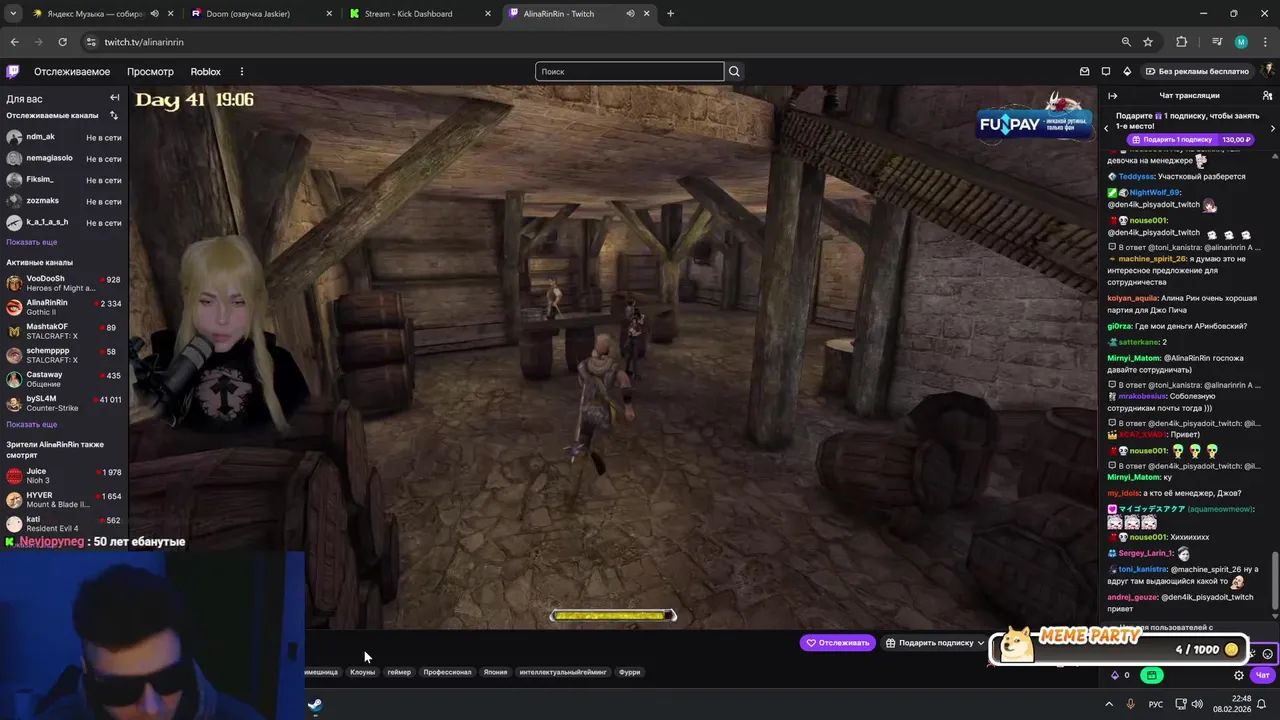Click chat scrollbar thumb
The image size is (1280, 720).
(1275, 581)
